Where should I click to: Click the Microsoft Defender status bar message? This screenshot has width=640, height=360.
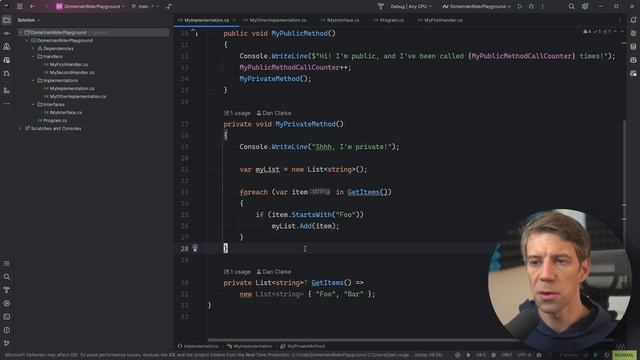pyautogui.click(x=224, y=355)
